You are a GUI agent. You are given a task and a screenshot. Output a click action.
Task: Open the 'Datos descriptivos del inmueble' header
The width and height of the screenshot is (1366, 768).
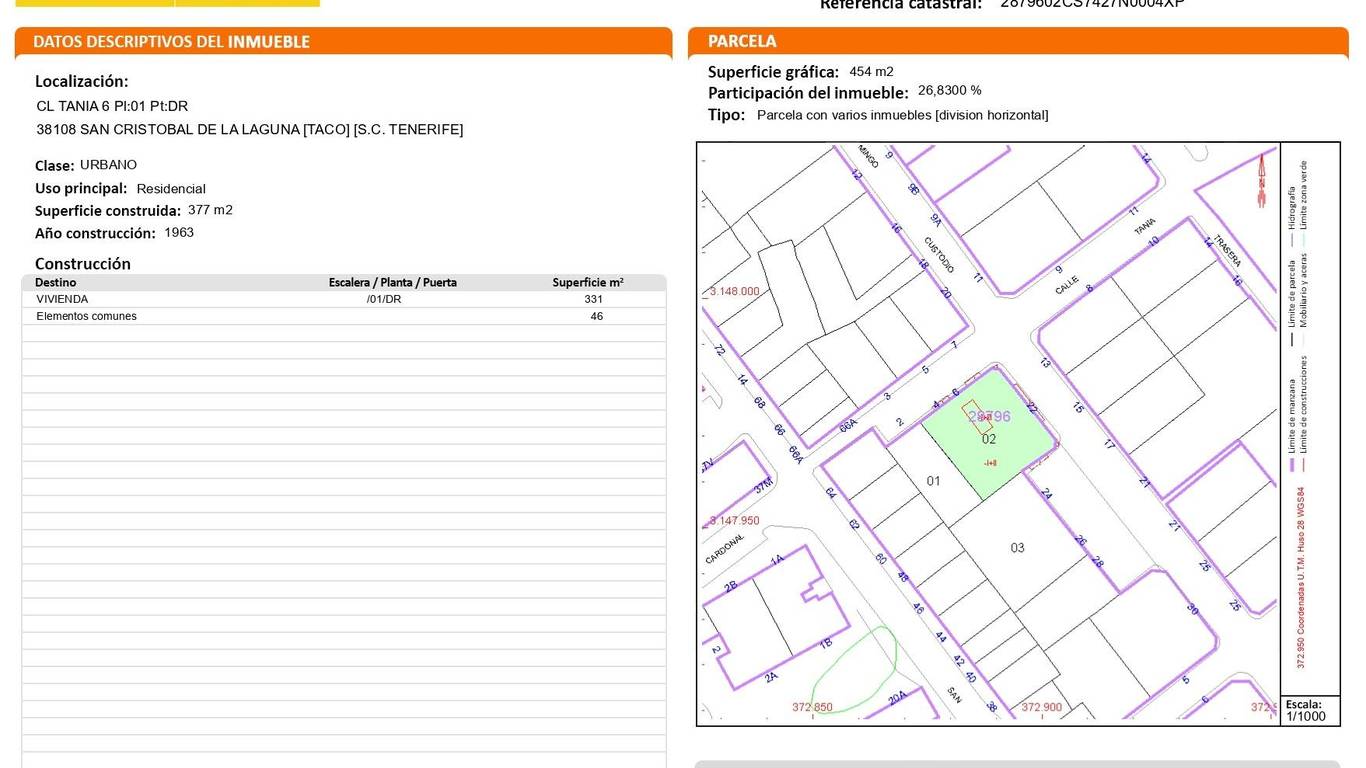[171, 42]
